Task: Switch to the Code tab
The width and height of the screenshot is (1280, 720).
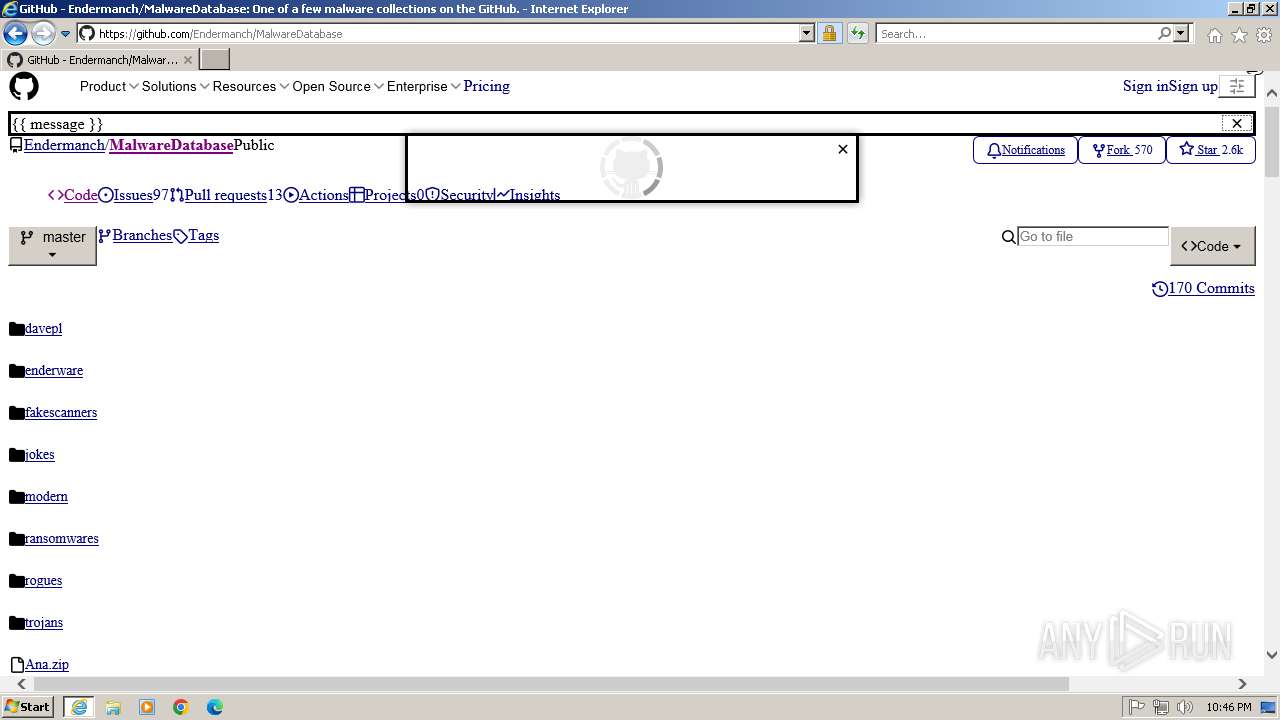Action: (x=73, y=195)
